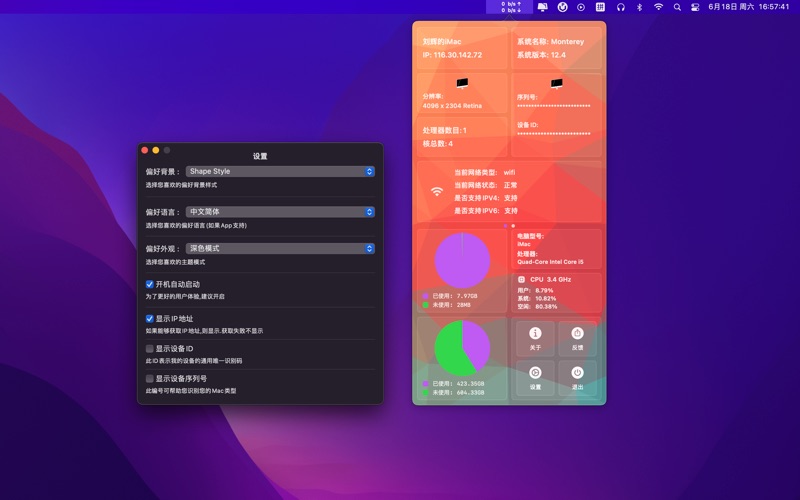800x500 pixels.
Task: Click the round globe icon in menu bar
Action: (x=562, y=7)
